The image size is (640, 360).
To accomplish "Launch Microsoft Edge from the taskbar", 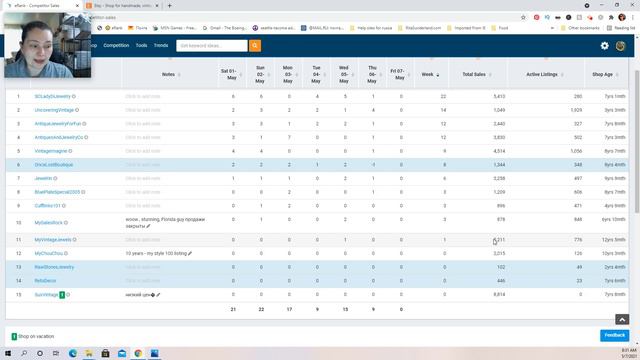I will [73, 353].
